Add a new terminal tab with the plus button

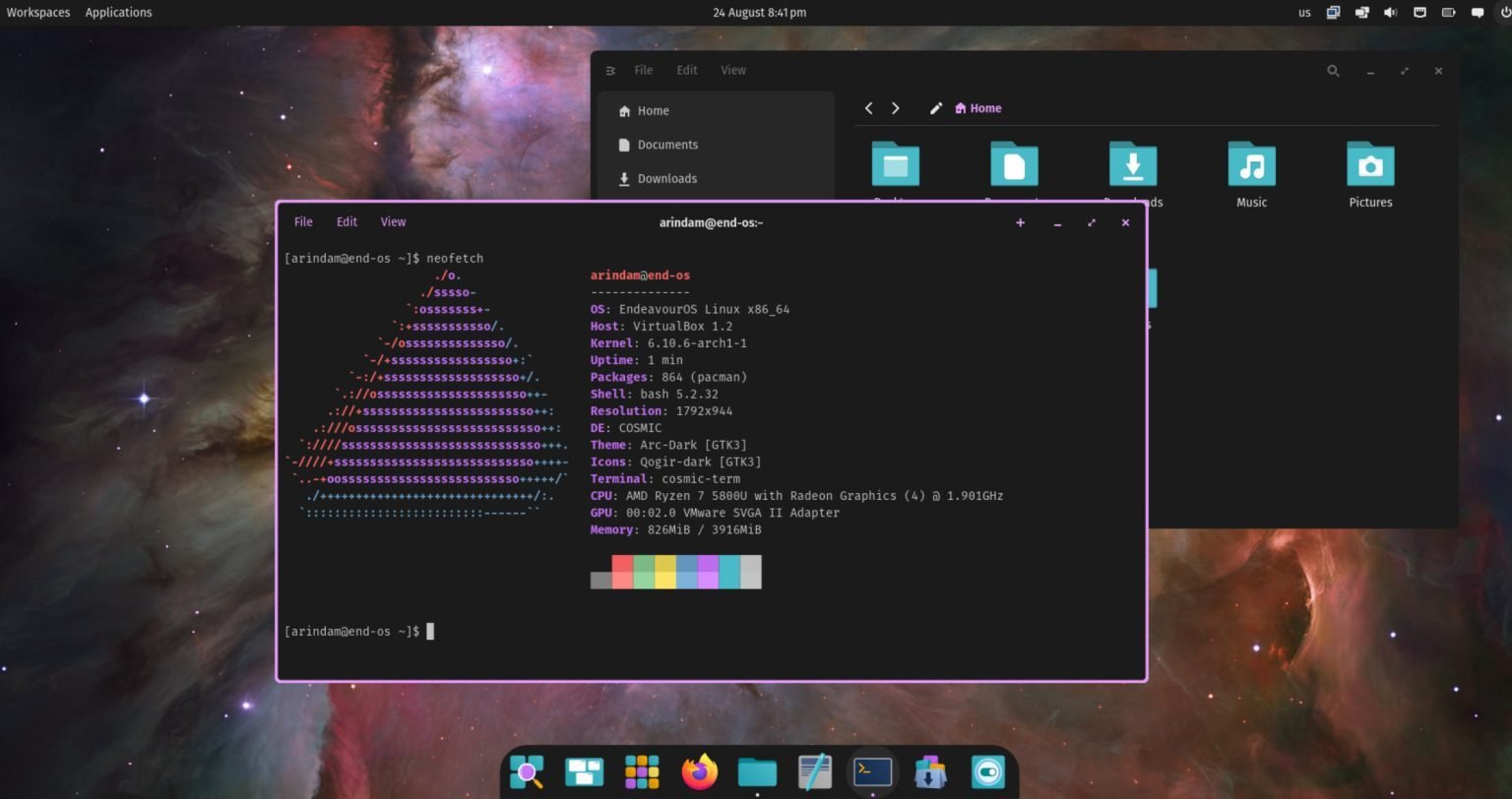pos(1020,223)
